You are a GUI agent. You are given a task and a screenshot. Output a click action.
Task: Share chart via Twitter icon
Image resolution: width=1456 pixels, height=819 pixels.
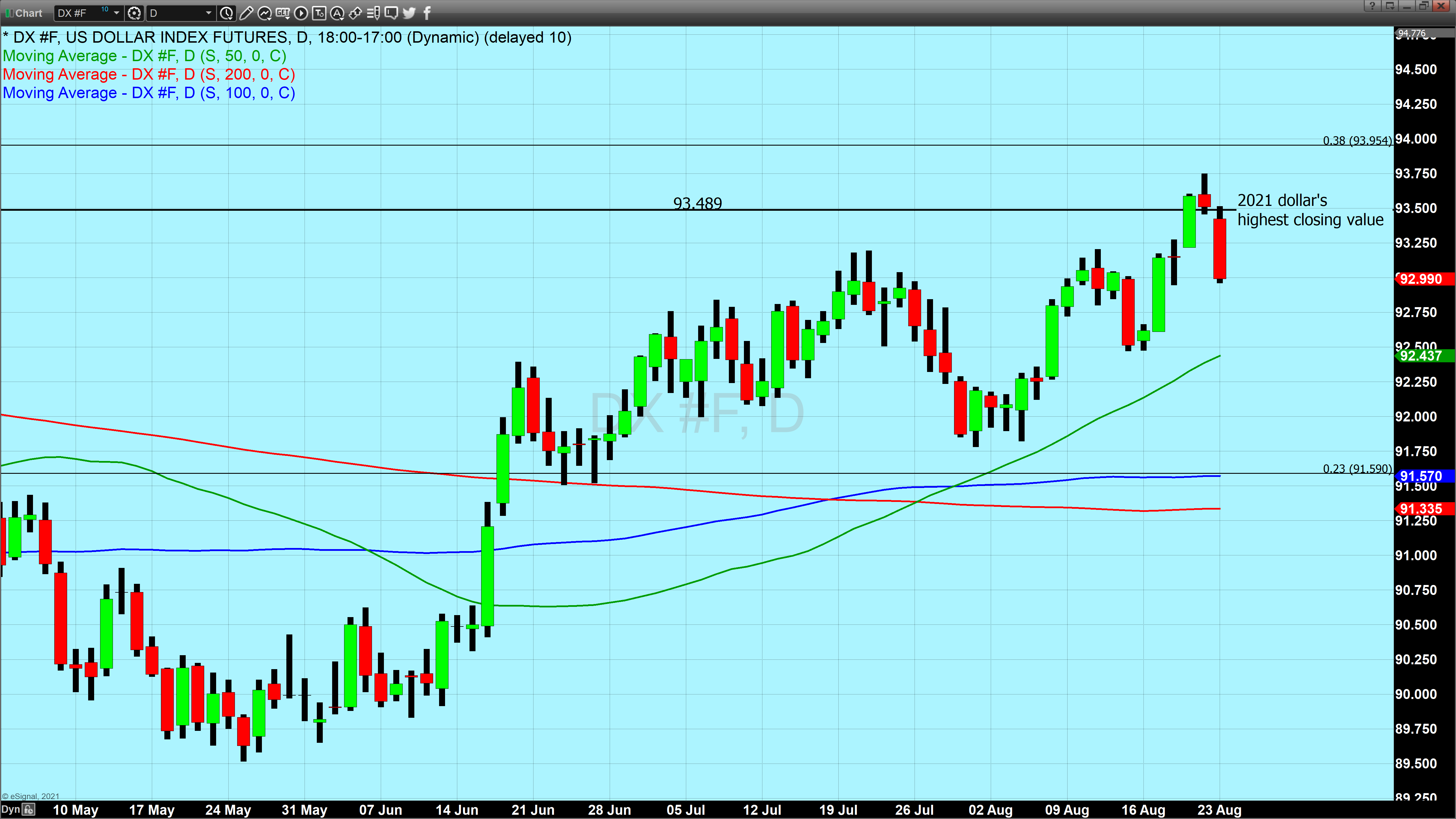point(409,13)
